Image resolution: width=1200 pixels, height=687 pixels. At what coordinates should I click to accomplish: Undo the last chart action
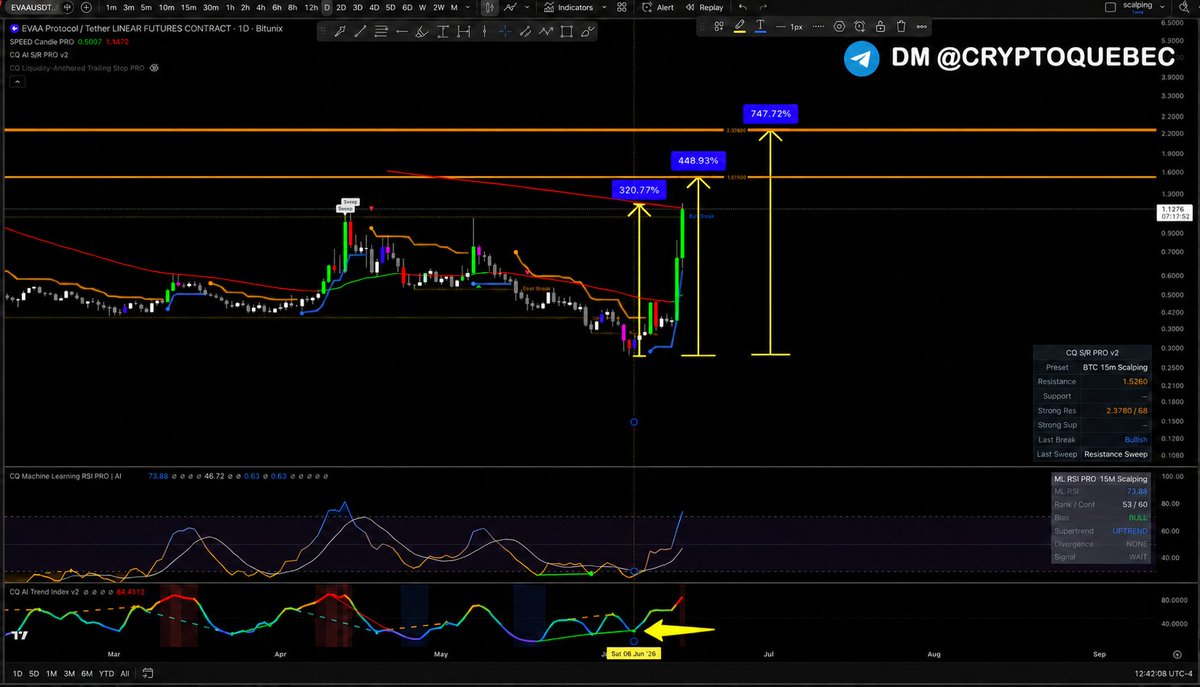743,8
